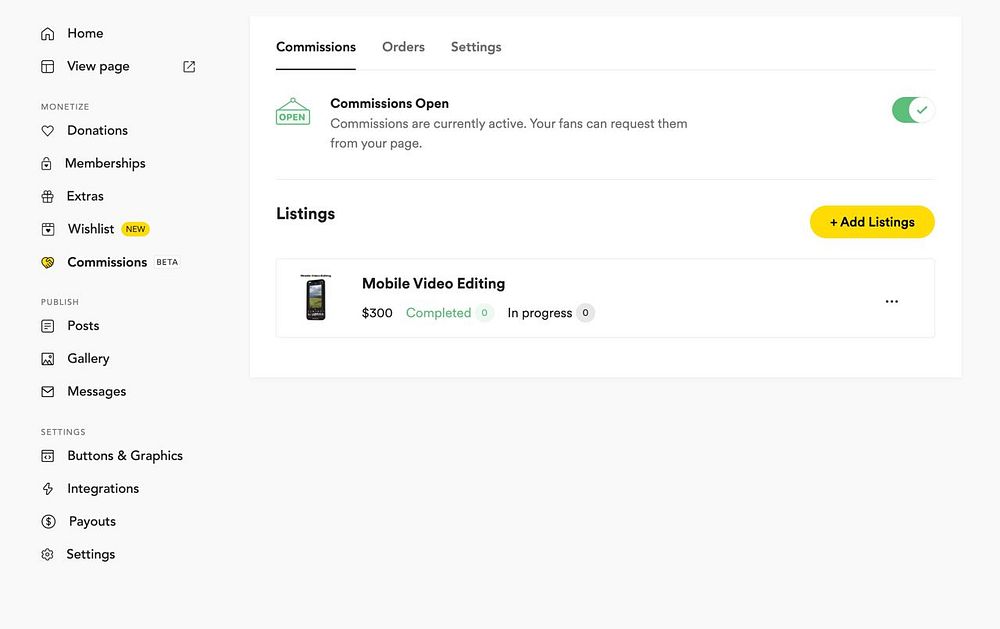Open Payouts in the sidebar
This screenshot has height=629, width=1000.
[x=92, y=521]
